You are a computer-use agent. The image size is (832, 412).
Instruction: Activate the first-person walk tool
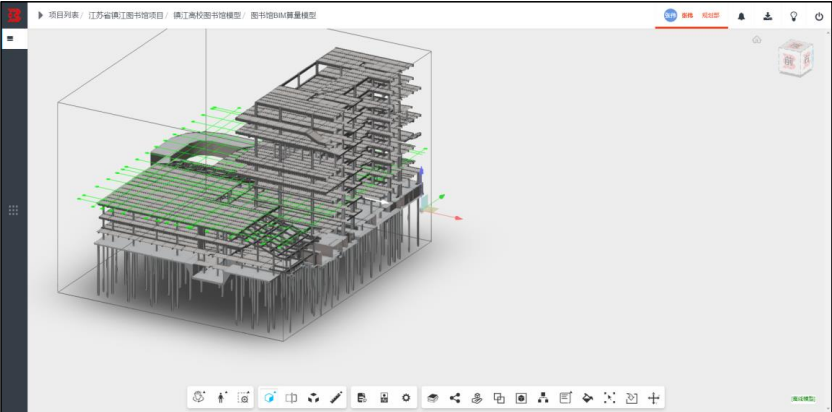221,397
